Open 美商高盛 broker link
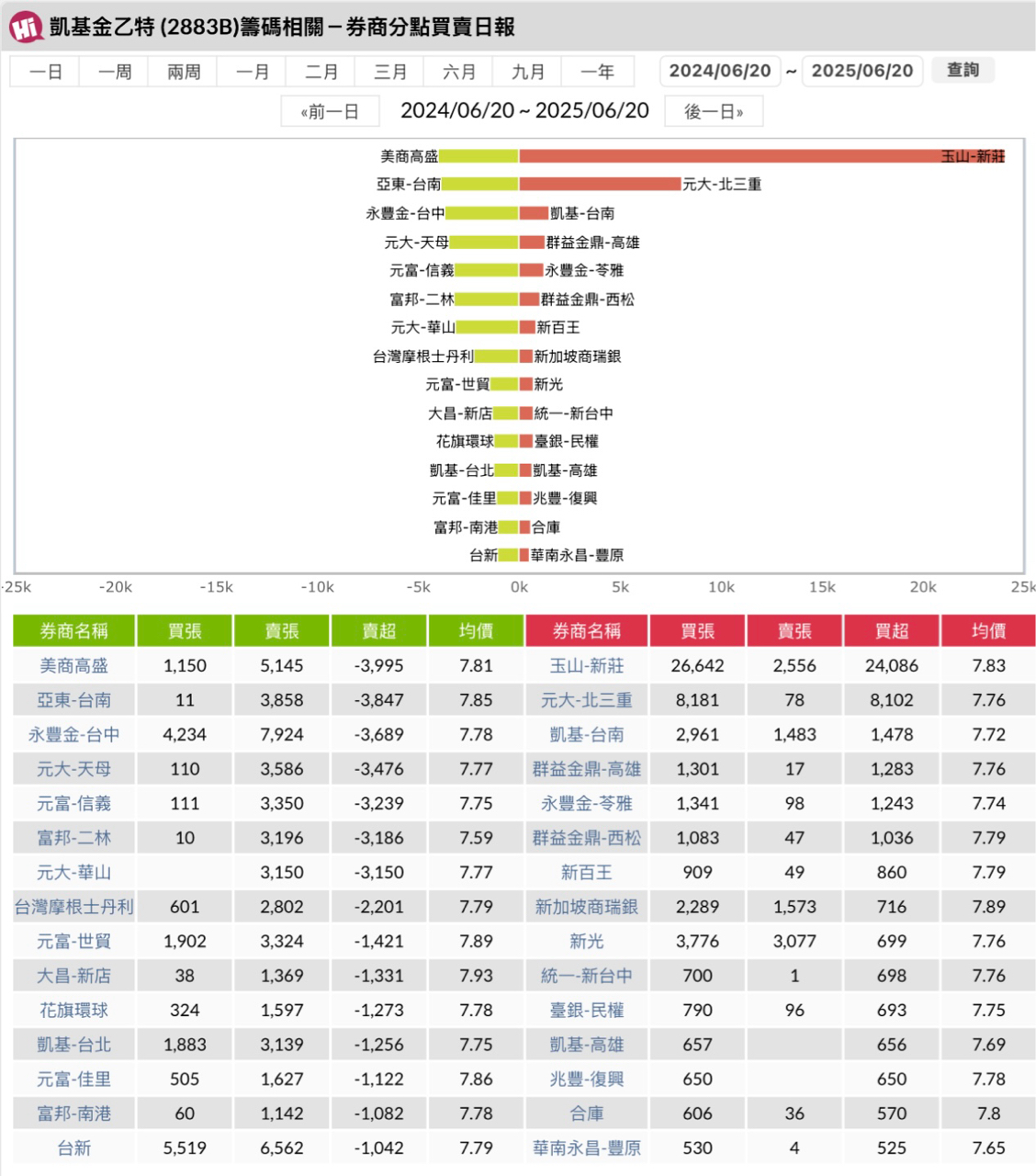The height and width of the screenshot is (1176, 1036). coord(73,666)
